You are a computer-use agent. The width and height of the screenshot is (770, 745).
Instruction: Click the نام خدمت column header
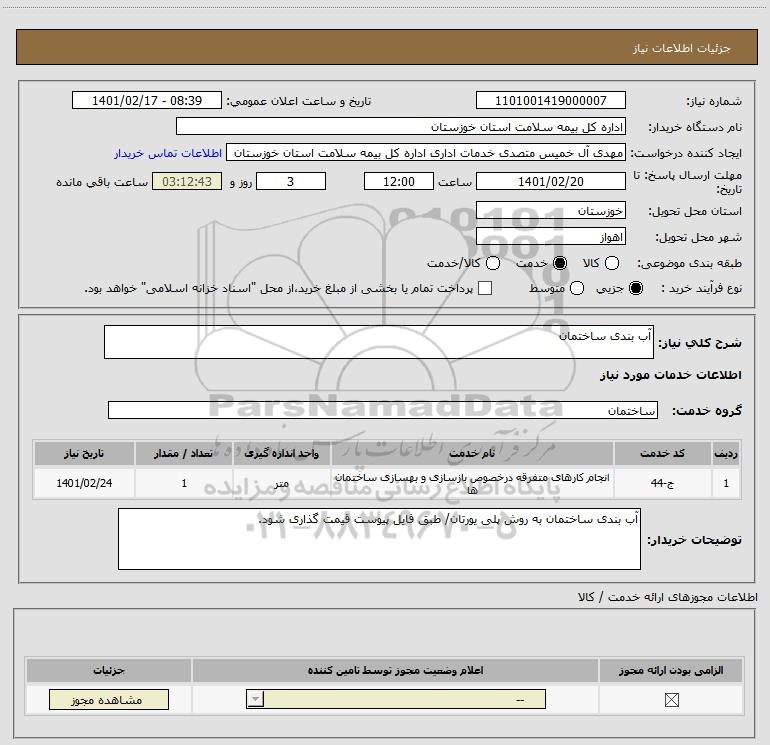point(472,453)
